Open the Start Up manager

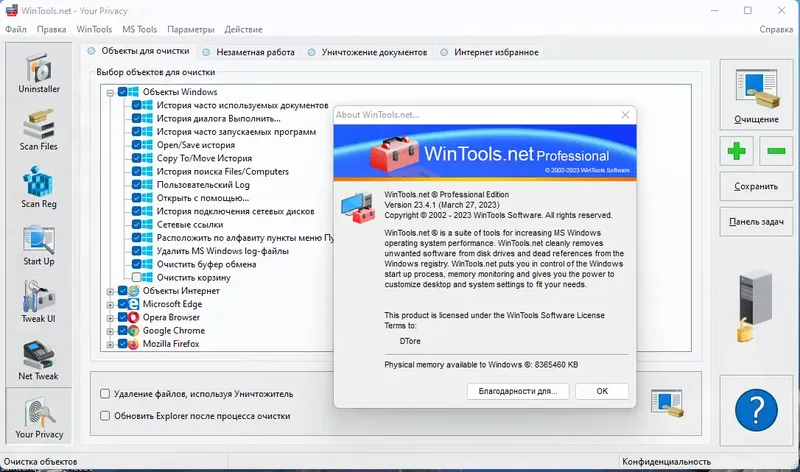(x=39, y=244)
